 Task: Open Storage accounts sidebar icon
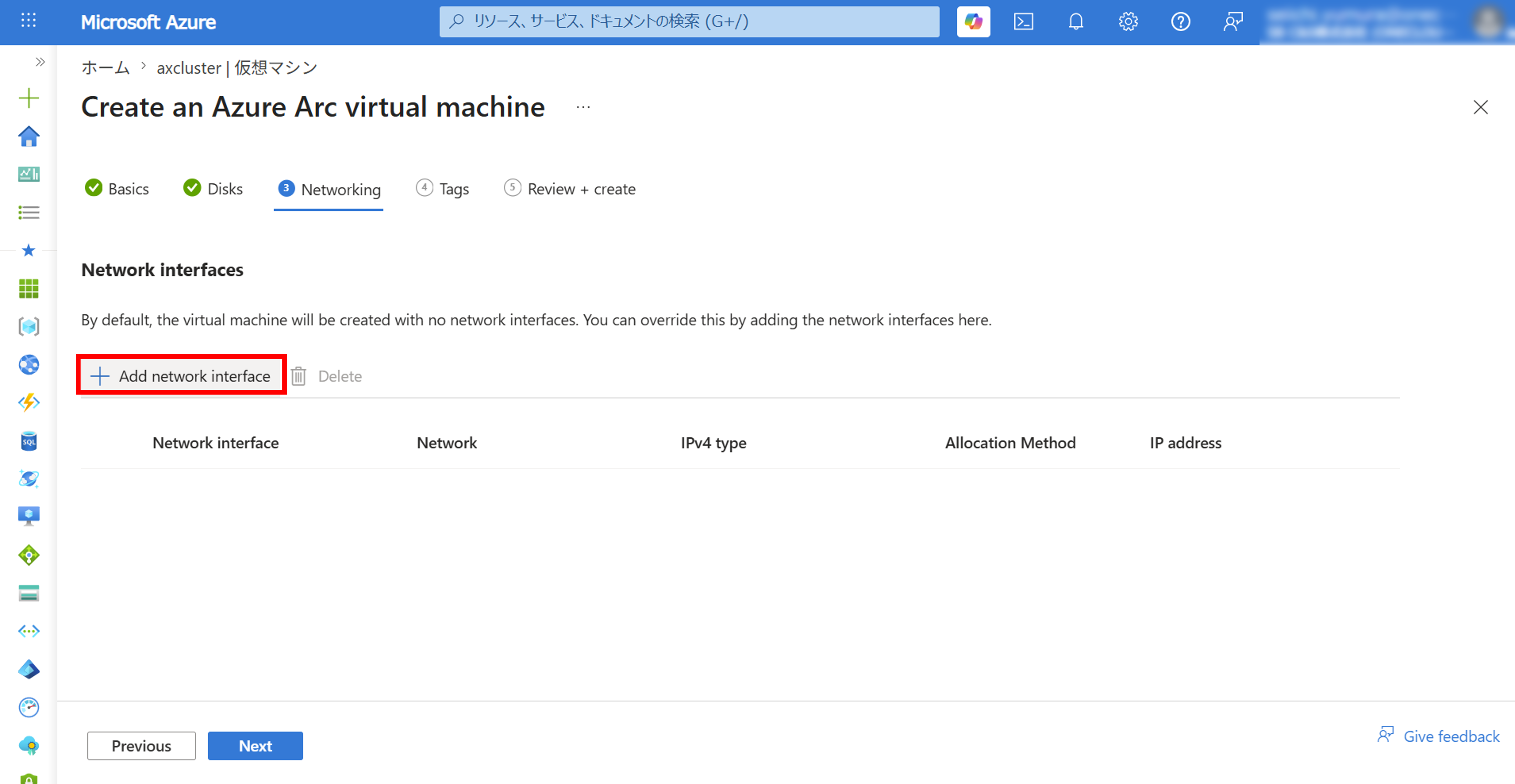(28, 594)
